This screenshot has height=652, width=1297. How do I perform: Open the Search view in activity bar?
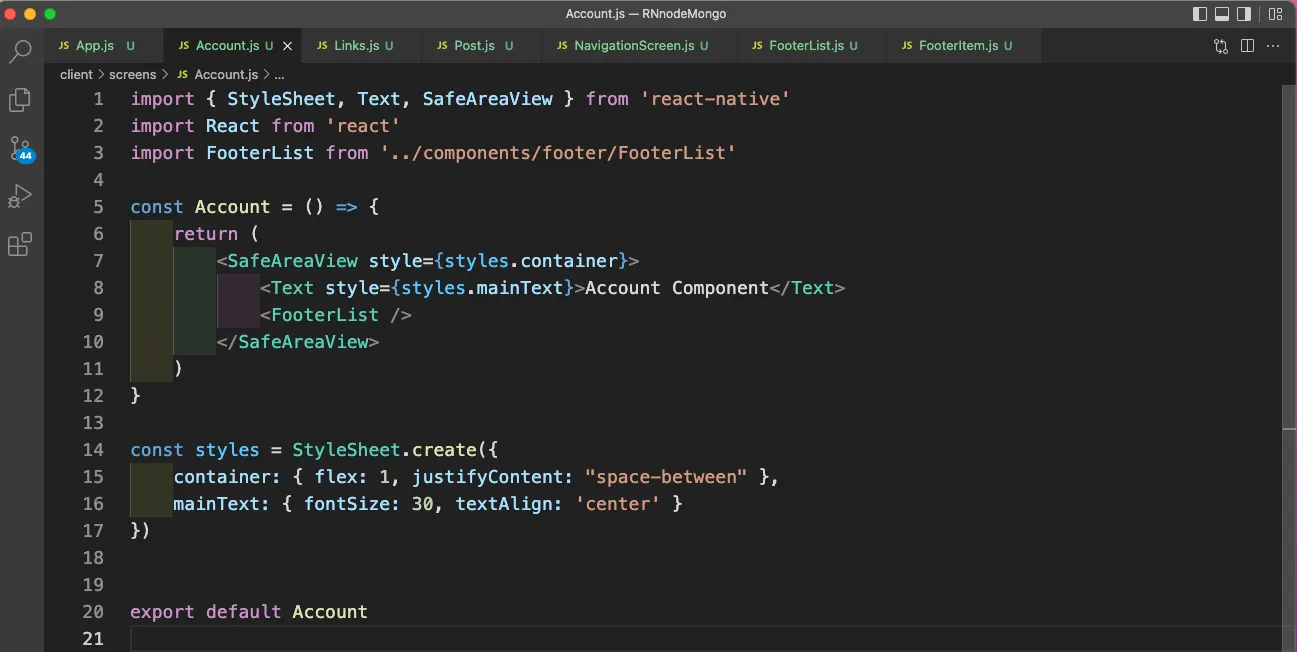(20, 51)
